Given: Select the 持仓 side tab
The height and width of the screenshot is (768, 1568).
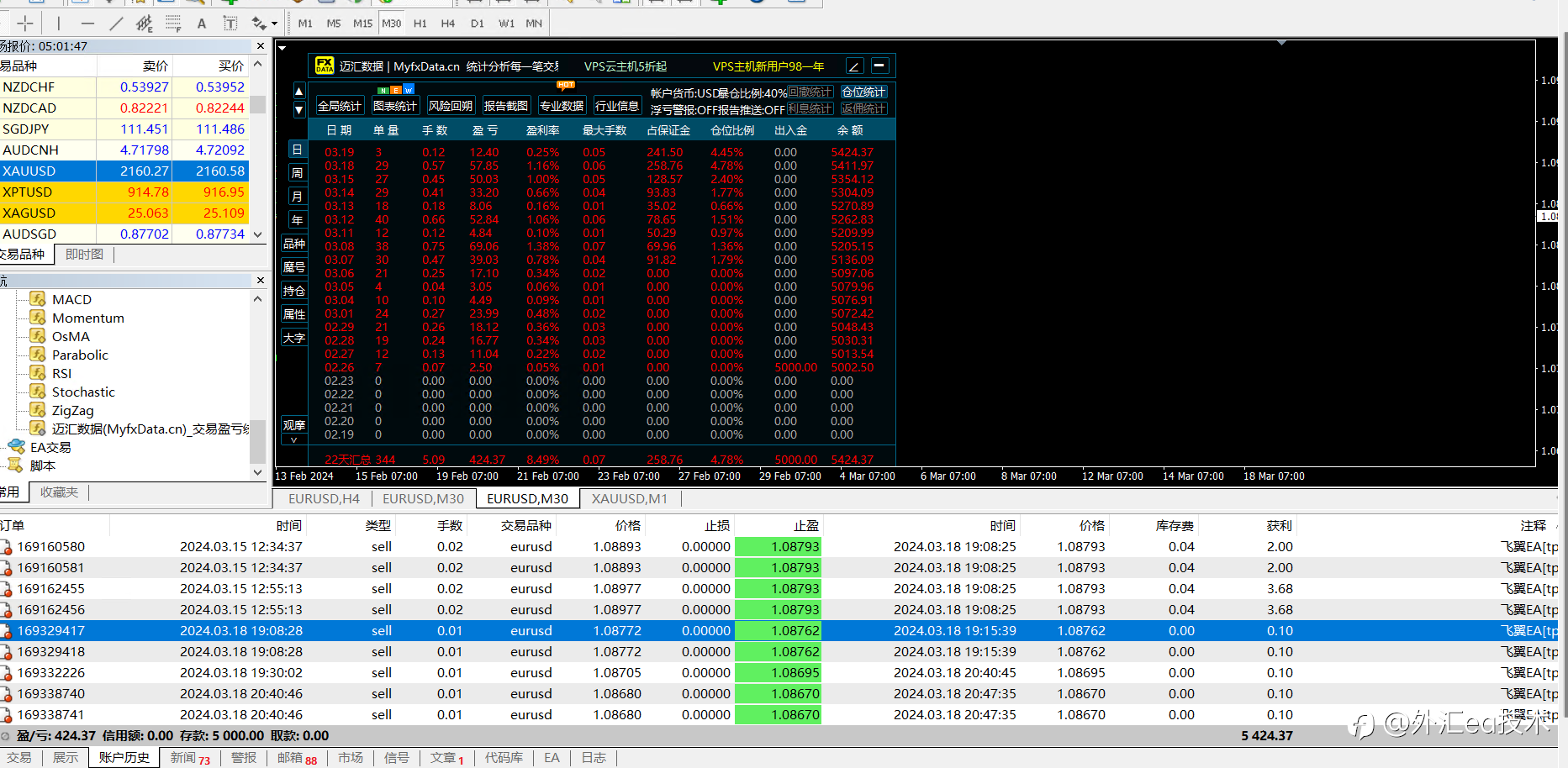Looking at the screenshot, I should click(x=294, y=291).
